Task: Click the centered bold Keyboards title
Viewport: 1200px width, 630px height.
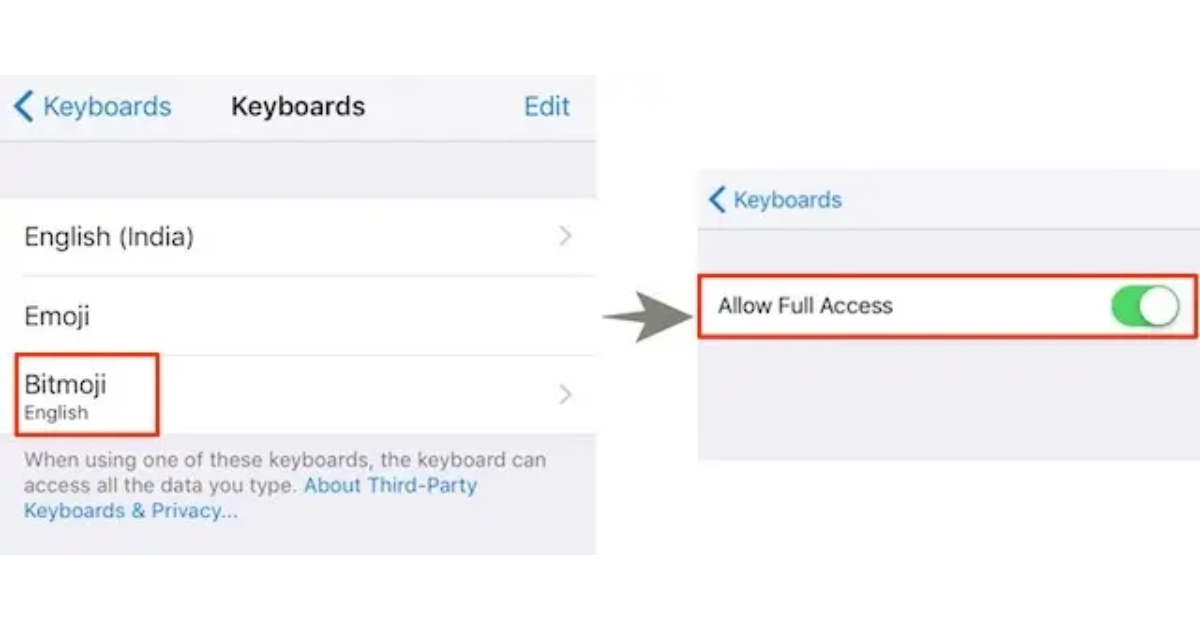Action: [x=298, y=106]
